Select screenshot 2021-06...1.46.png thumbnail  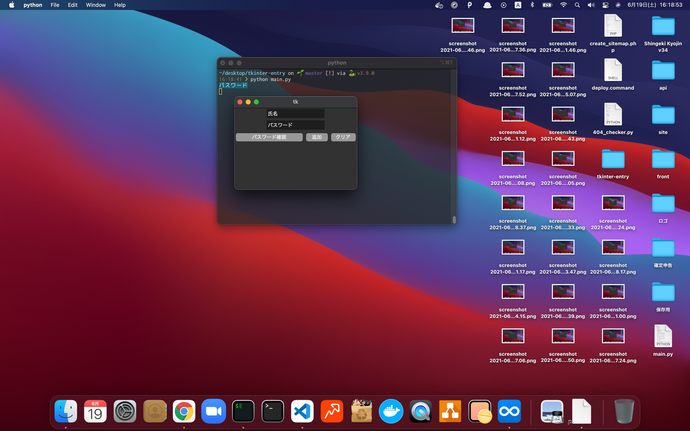point(563,26)
